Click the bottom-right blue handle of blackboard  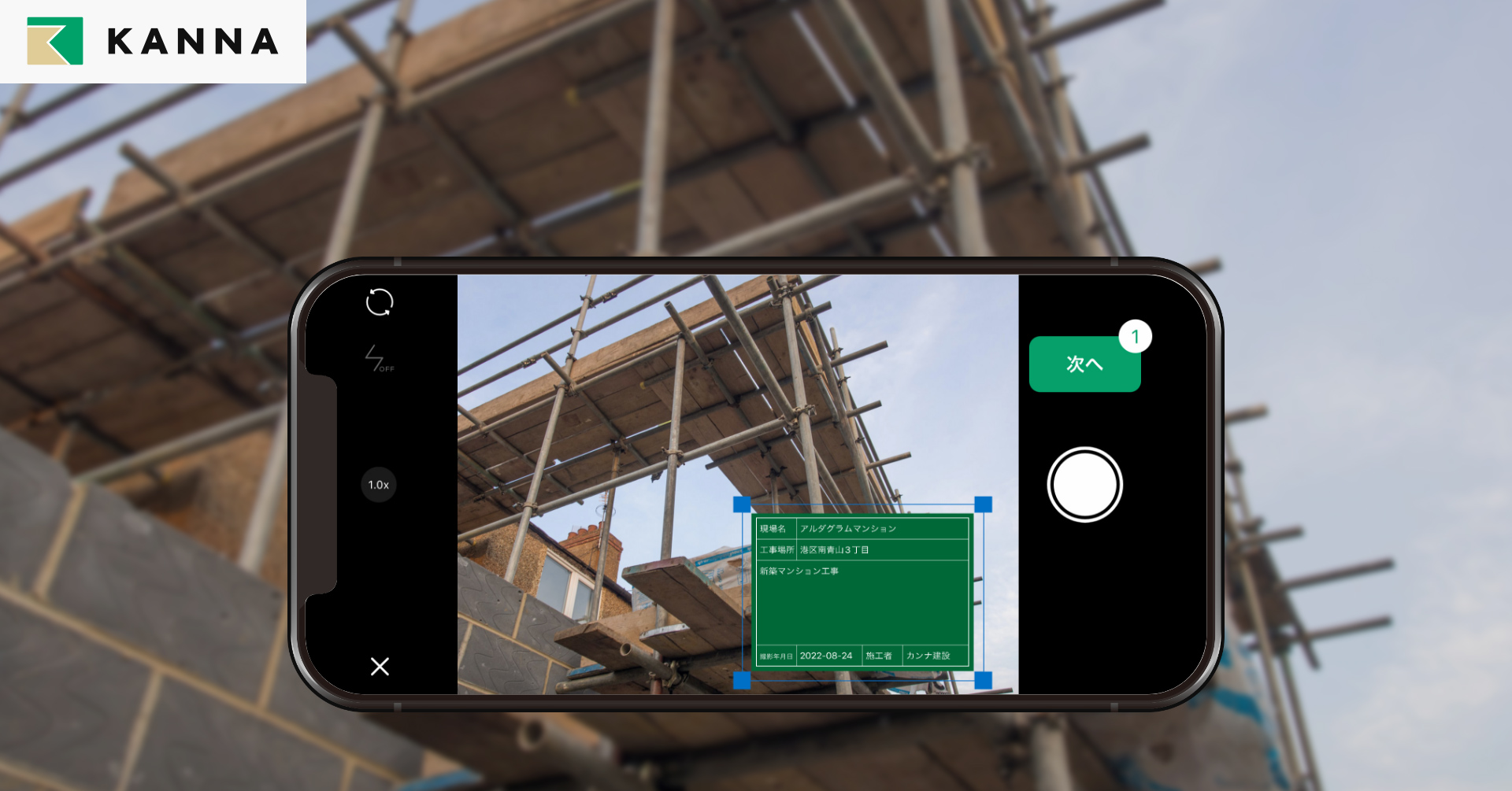(x=983, y=680)
